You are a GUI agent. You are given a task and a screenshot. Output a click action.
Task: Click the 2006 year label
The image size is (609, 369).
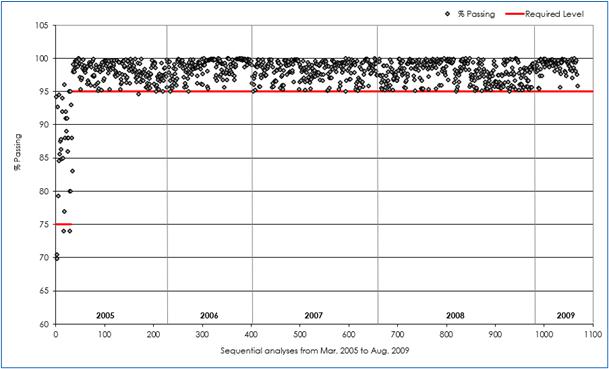209,315
